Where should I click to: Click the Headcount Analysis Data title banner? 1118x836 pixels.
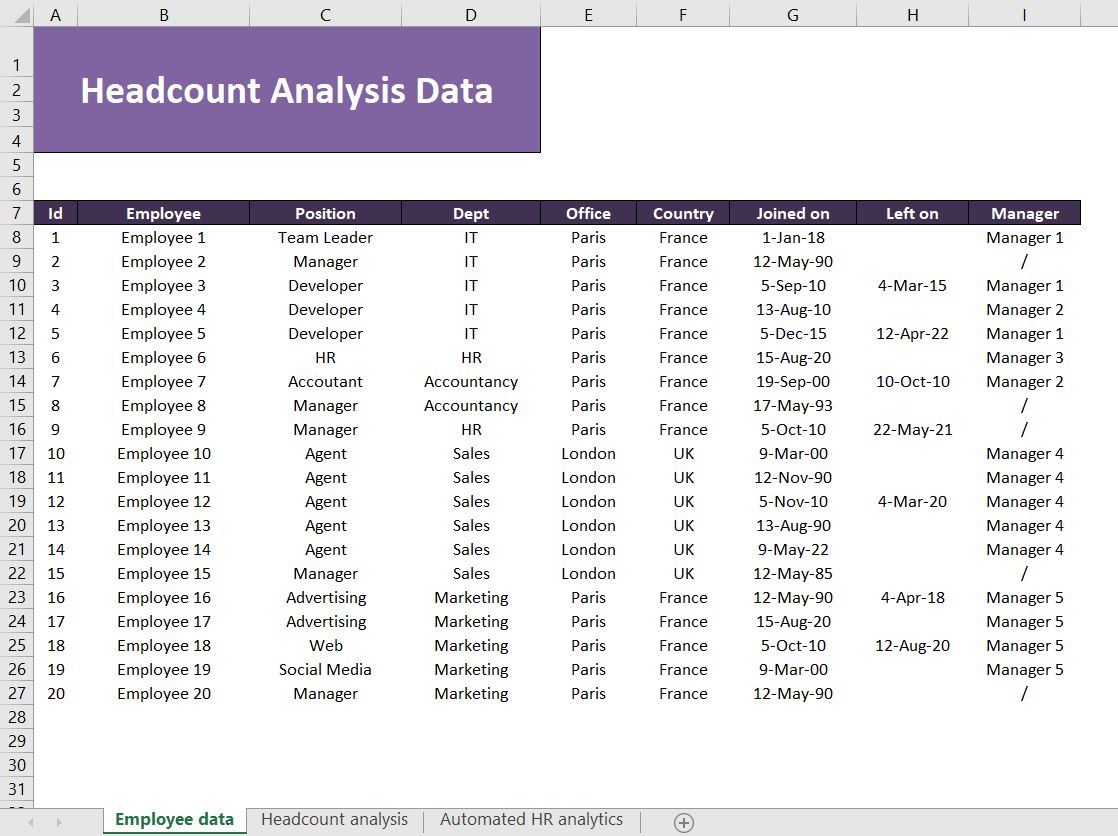pos(287,90)
